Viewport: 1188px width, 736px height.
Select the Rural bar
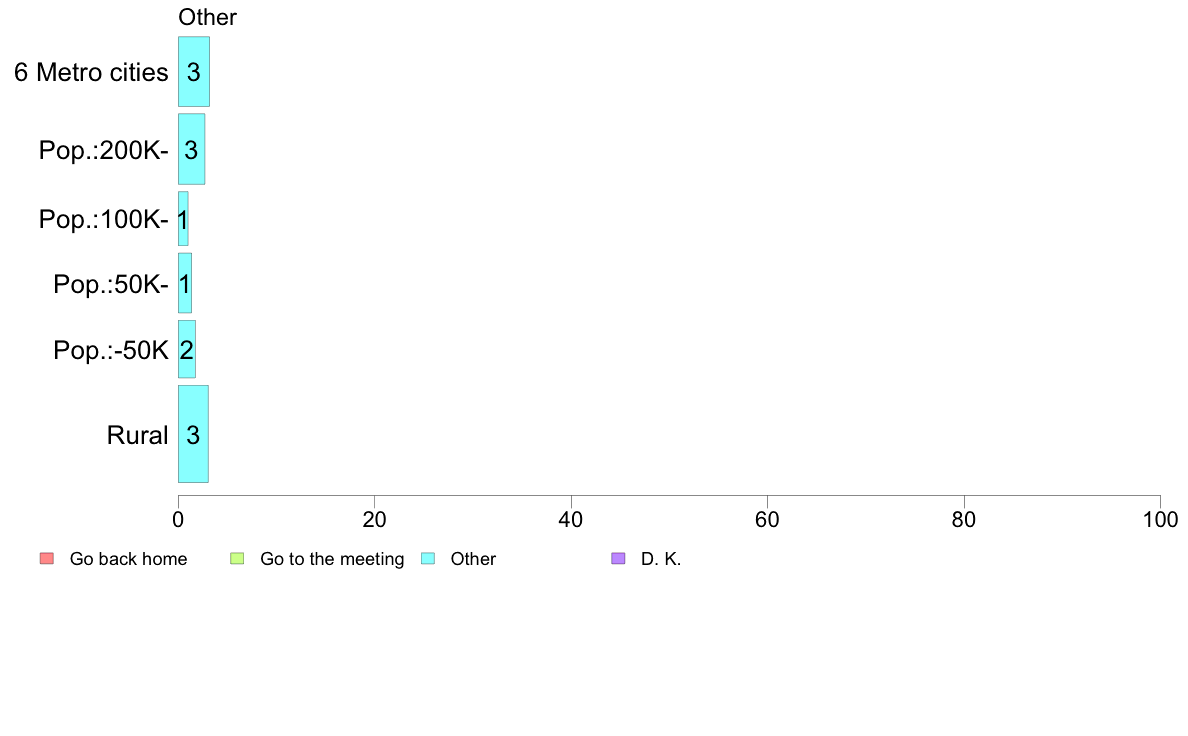193,434
